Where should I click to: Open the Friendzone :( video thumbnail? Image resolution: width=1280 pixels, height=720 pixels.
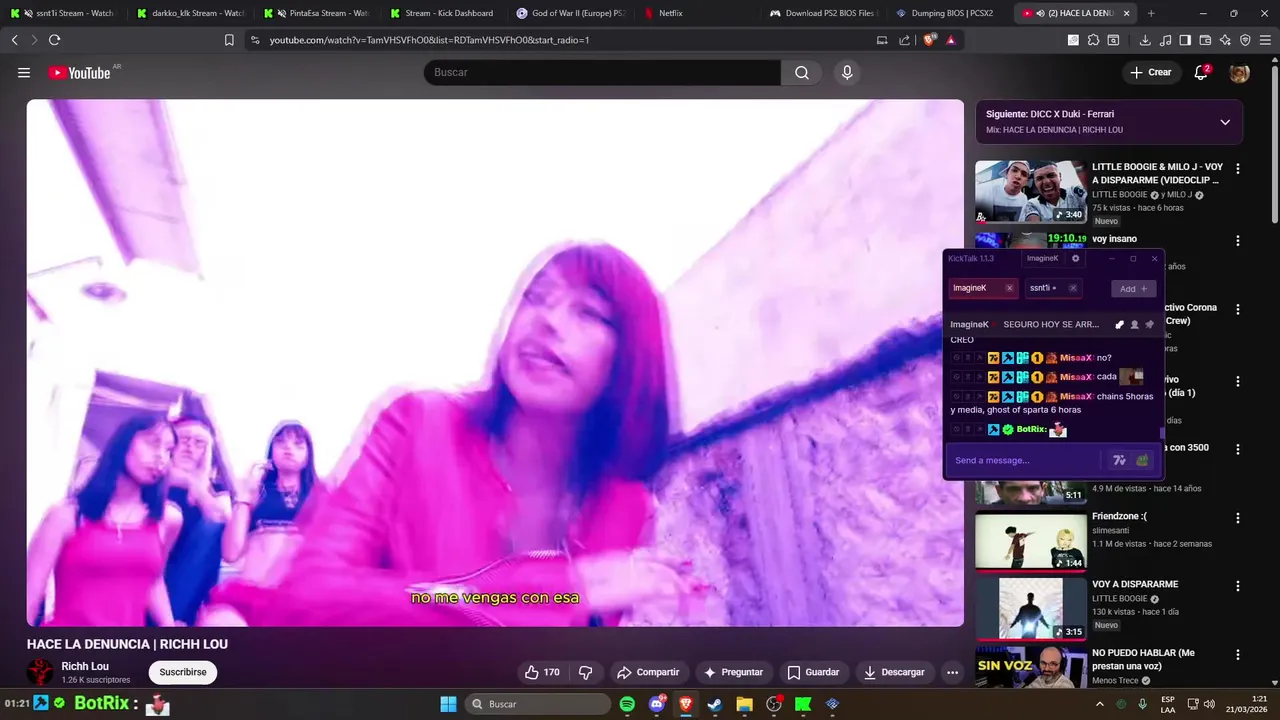1031,540
